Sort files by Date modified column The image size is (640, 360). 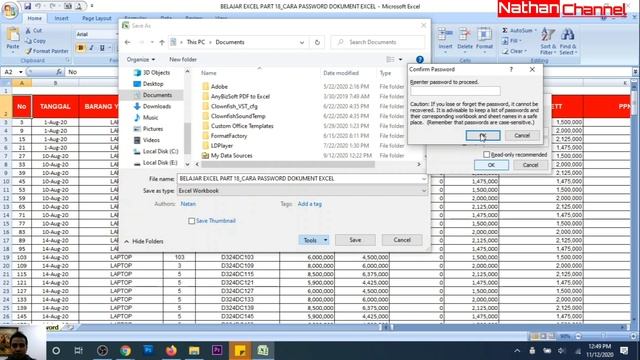point(341,73)
